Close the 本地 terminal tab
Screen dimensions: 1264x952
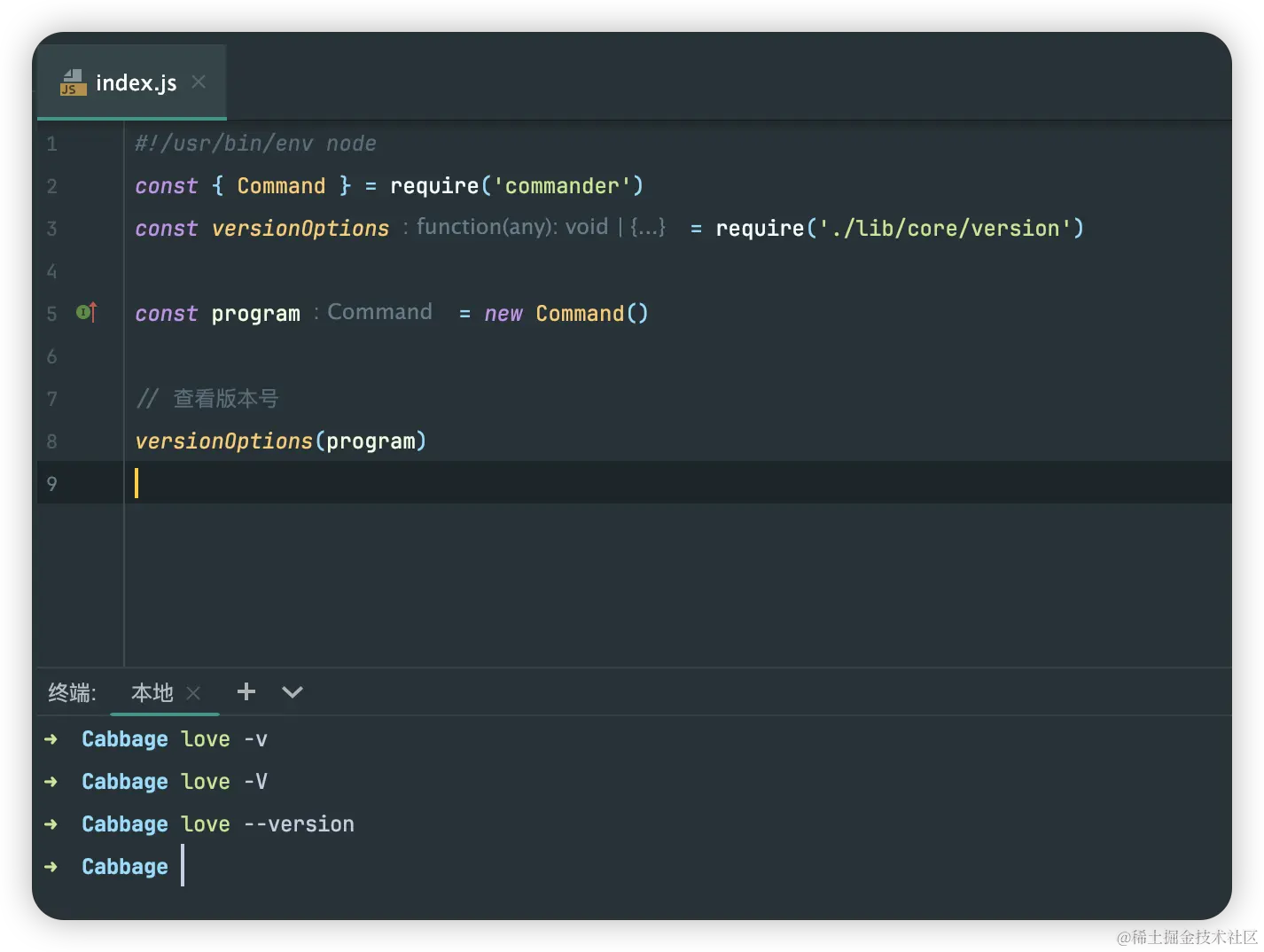coord(193,692)
